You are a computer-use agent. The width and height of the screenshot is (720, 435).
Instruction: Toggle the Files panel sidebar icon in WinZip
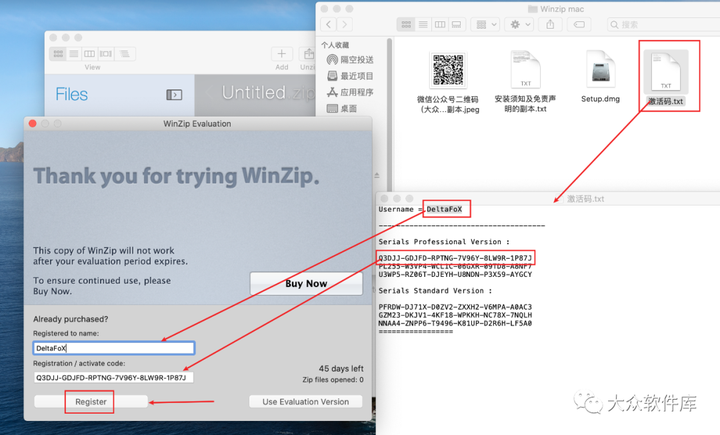174,95
